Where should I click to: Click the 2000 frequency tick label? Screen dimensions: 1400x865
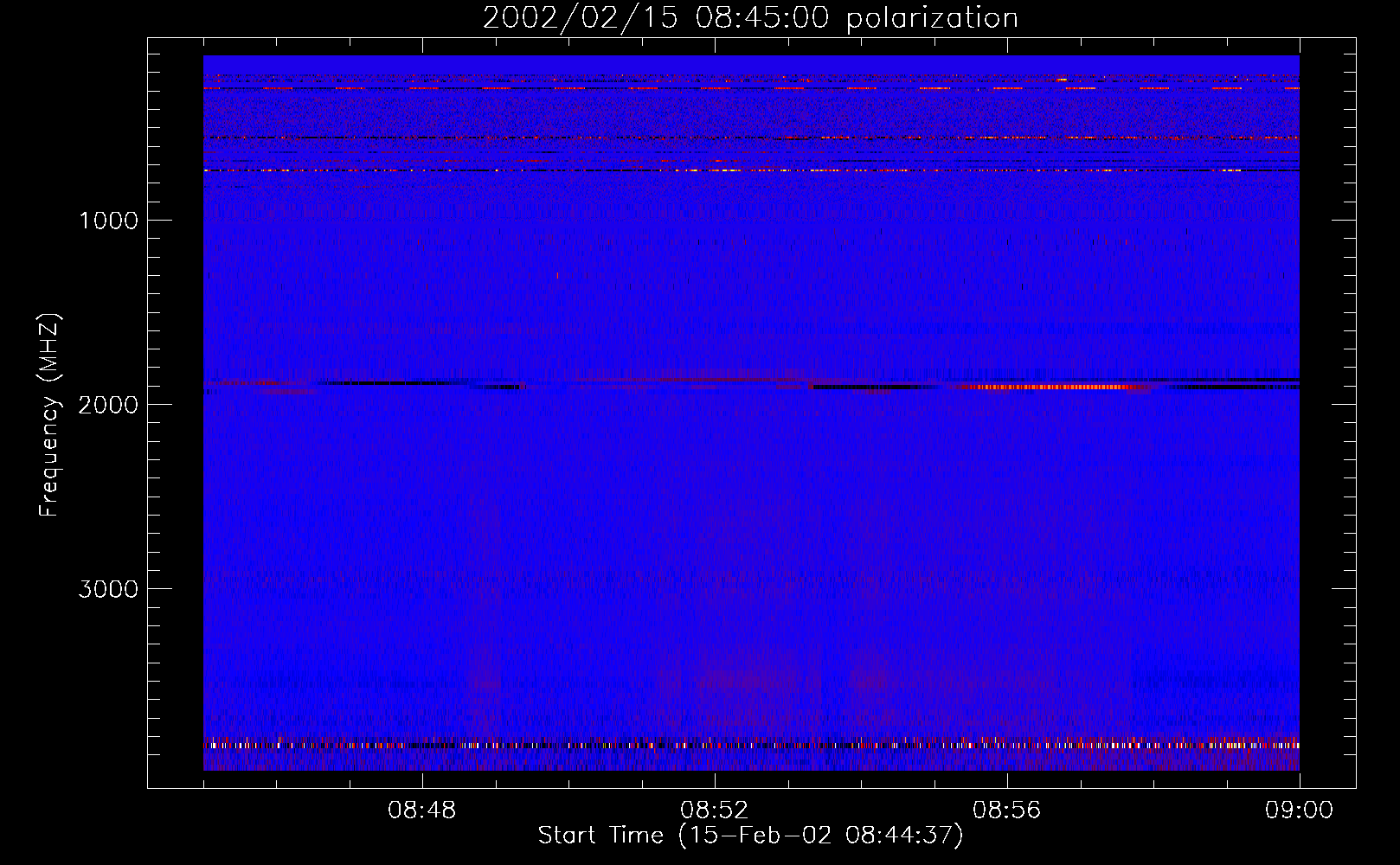click(108, 405)
